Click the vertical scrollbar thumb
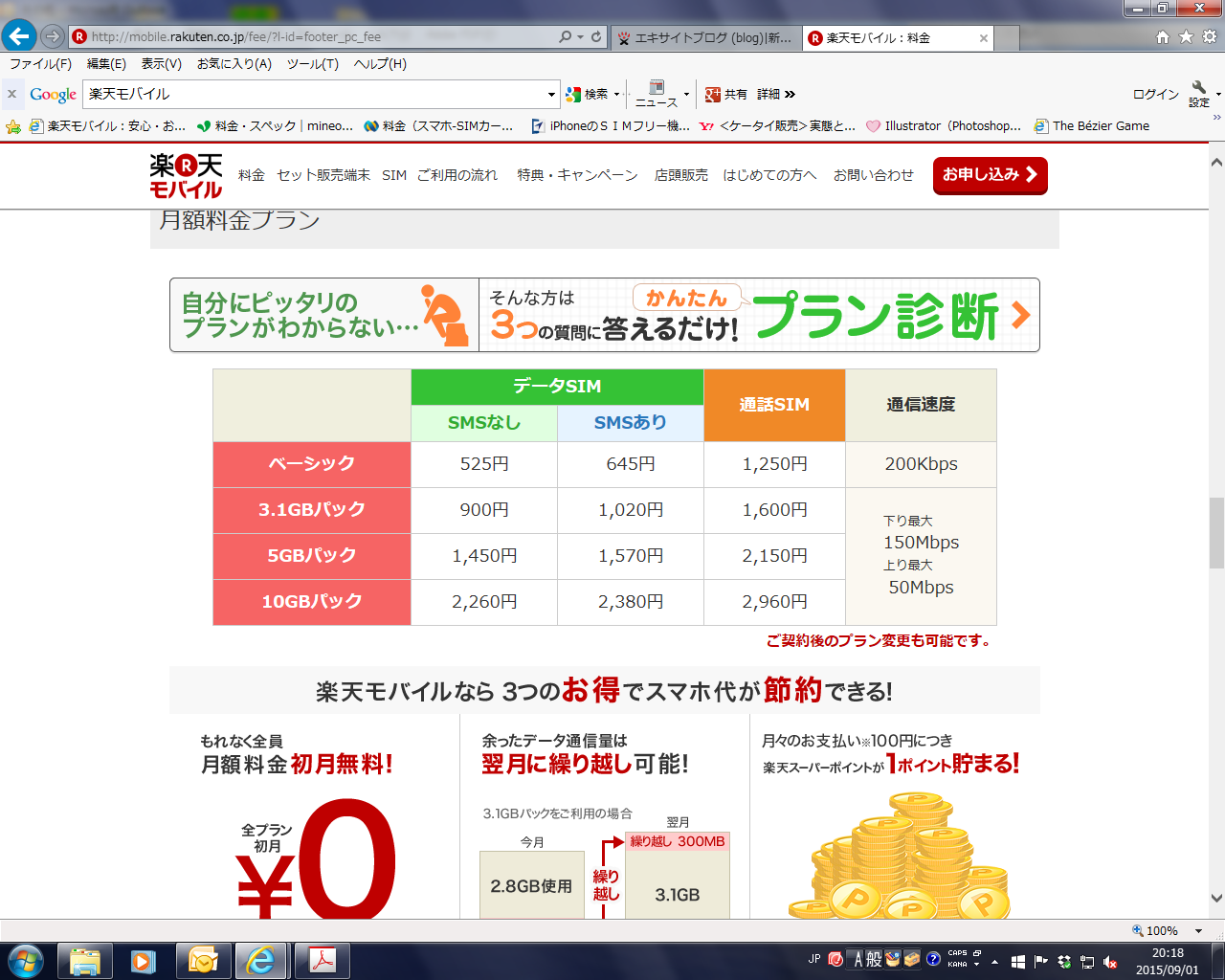This screenshot has width=1225, height=980. 1216,533
